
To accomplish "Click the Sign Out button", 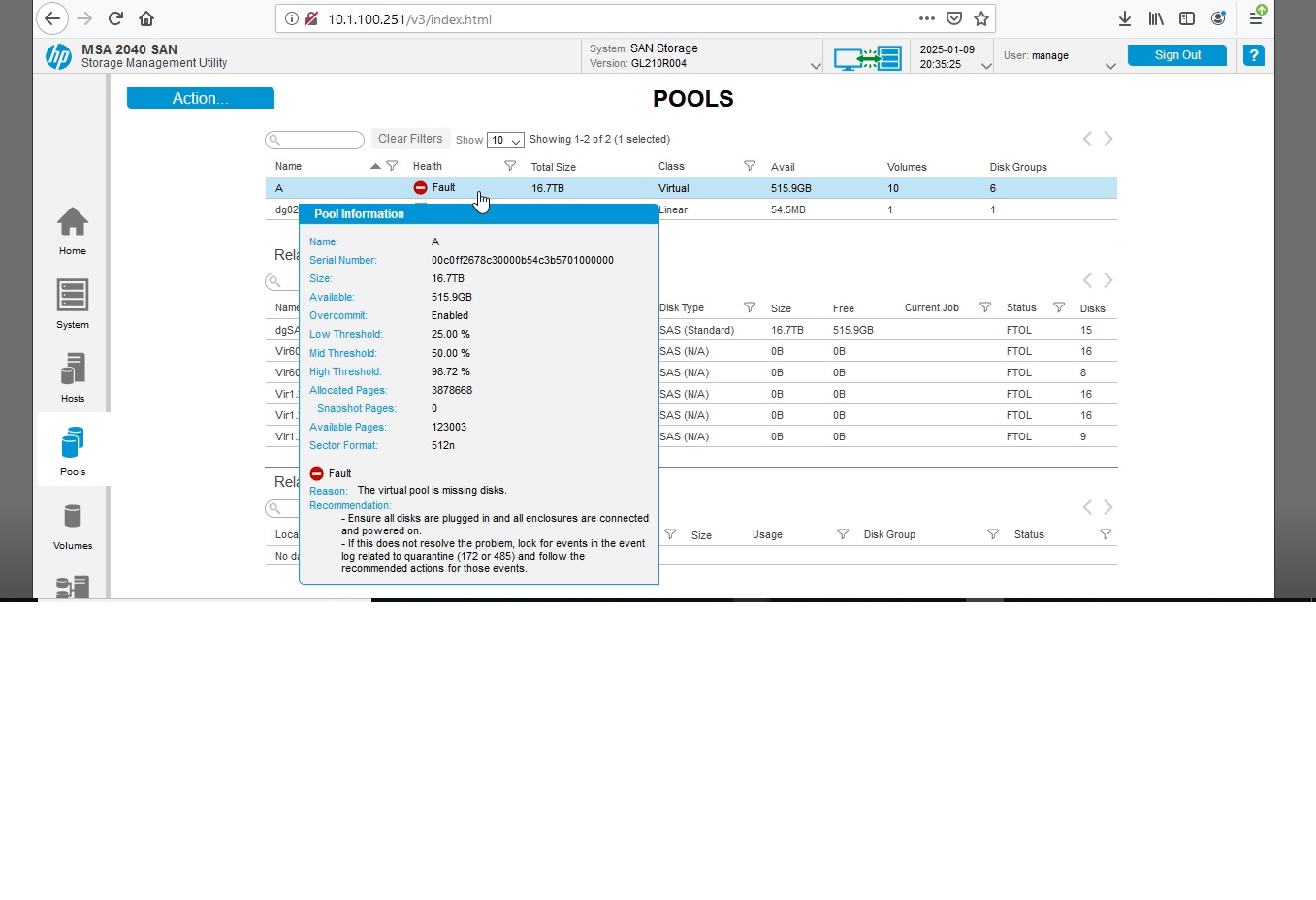I will click(x=1177, y=55).
